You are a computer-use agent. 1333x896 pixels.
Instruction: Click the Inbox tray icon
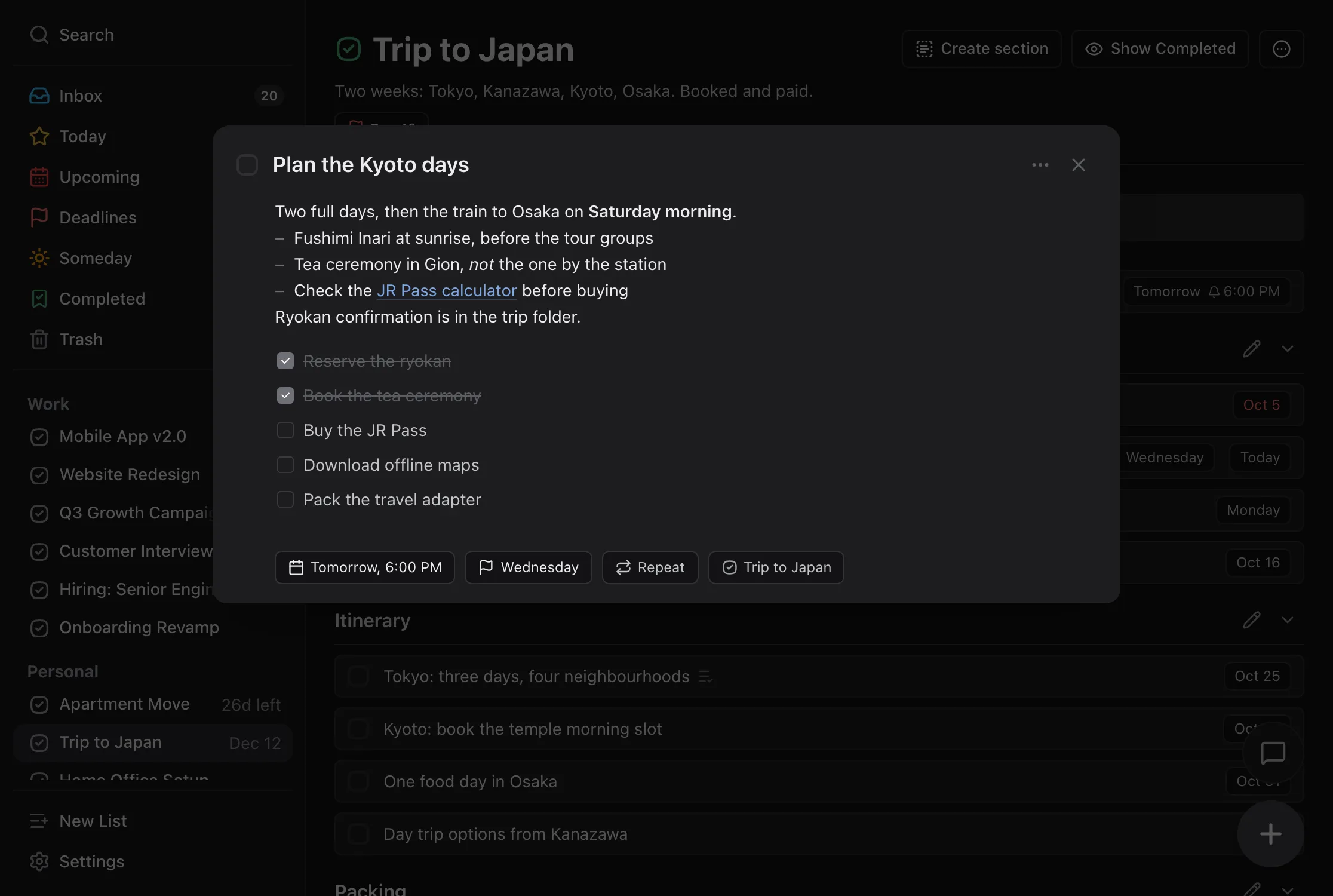point(39,96)
